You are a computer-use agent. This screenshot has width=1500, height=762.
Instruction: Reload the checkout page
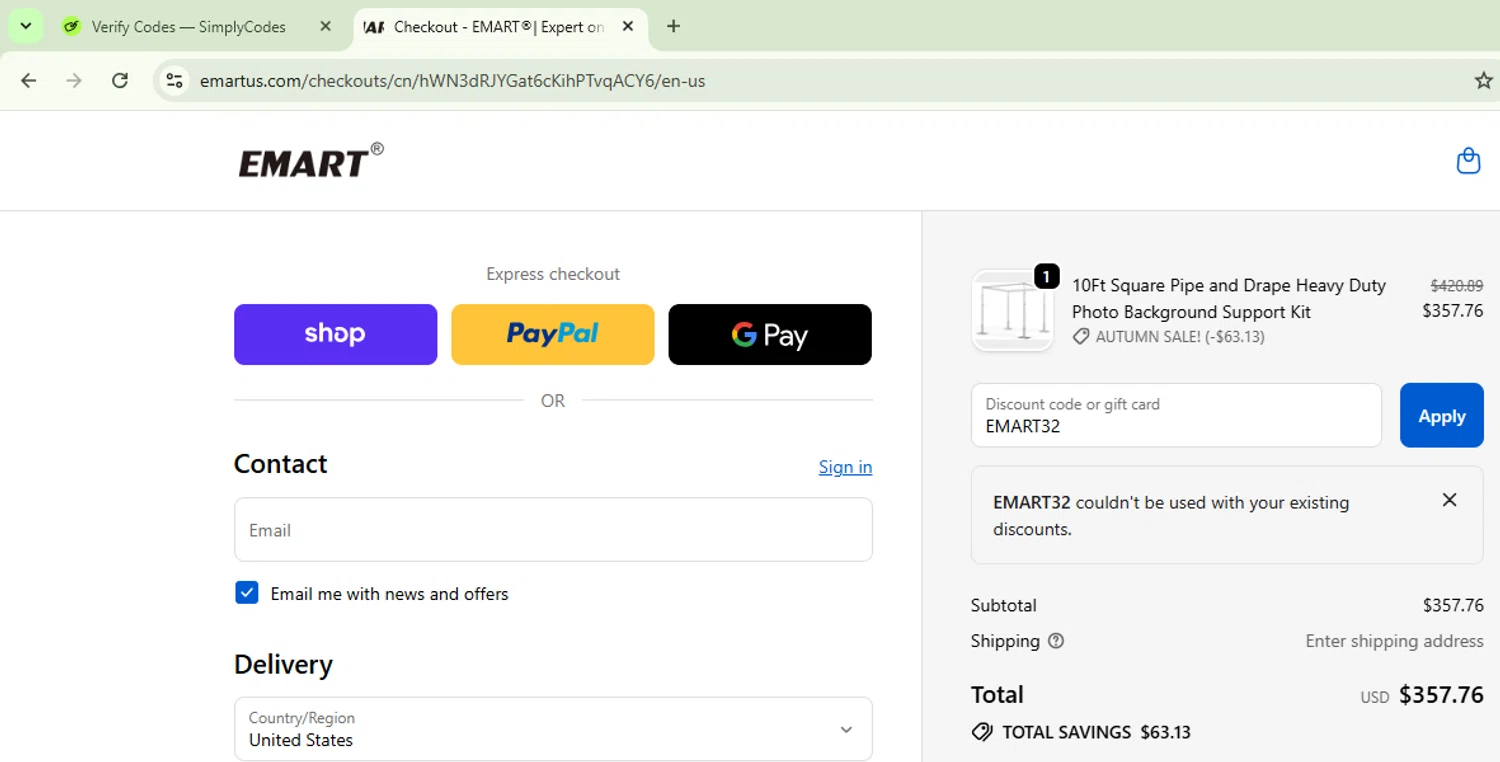pos(120,81)
